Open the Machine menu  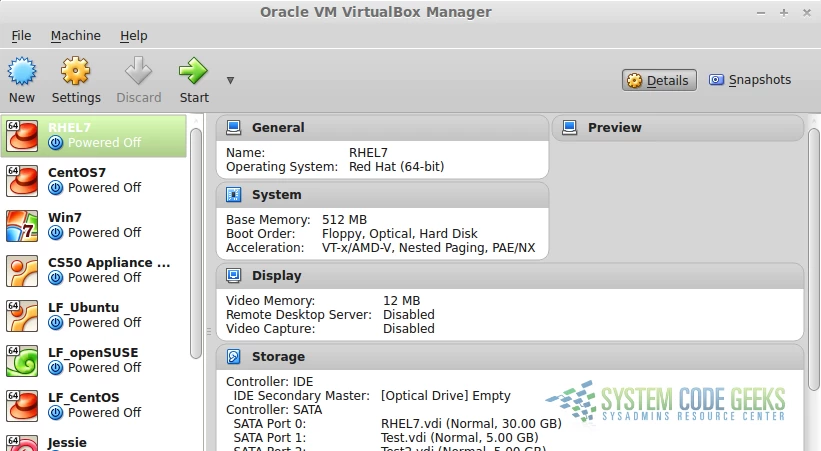[x=75, y=35]
